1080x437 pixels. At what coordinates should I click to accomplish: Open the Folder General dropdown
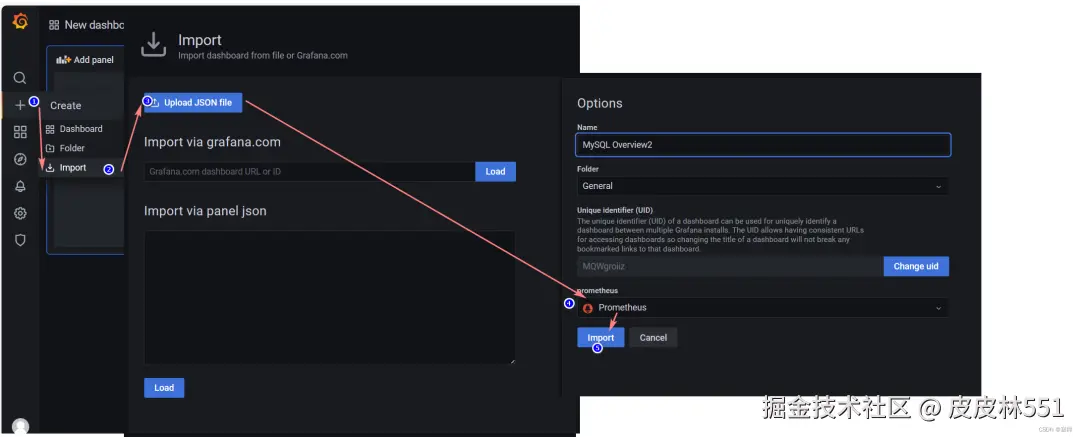762,186
